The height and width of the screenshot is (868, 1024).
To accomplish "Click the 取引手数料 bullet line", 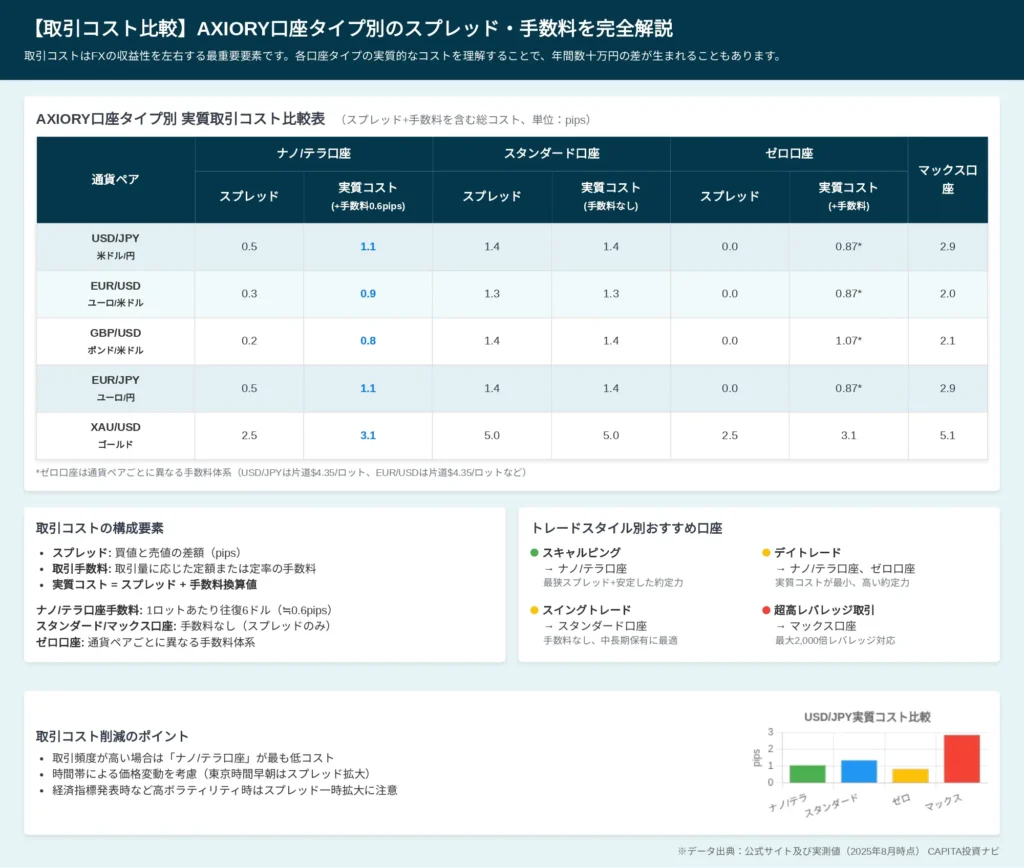I will [184, 568].
